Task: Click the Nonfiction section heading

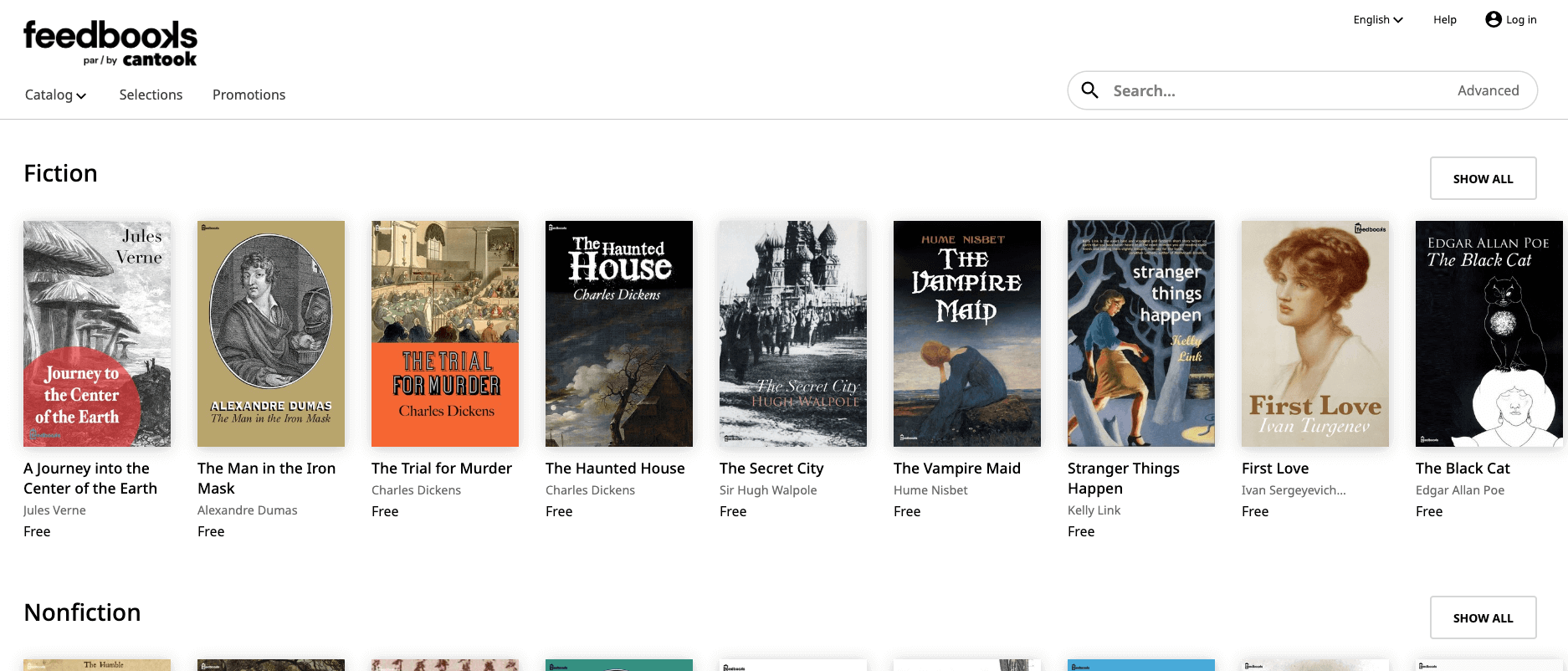Action: [82, 612]
